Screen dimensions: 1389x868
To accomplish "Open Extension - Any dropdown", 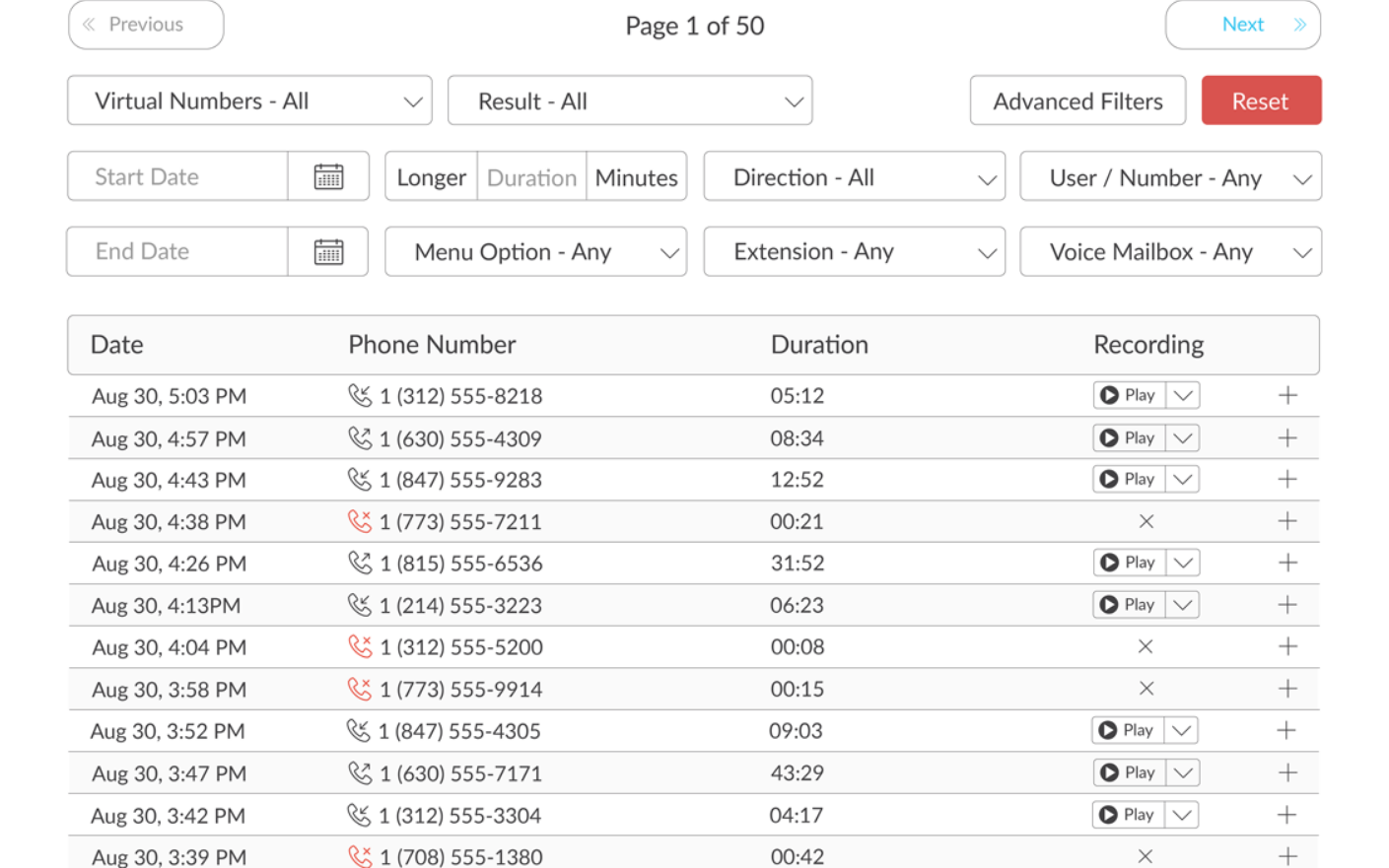I will 855,251.
